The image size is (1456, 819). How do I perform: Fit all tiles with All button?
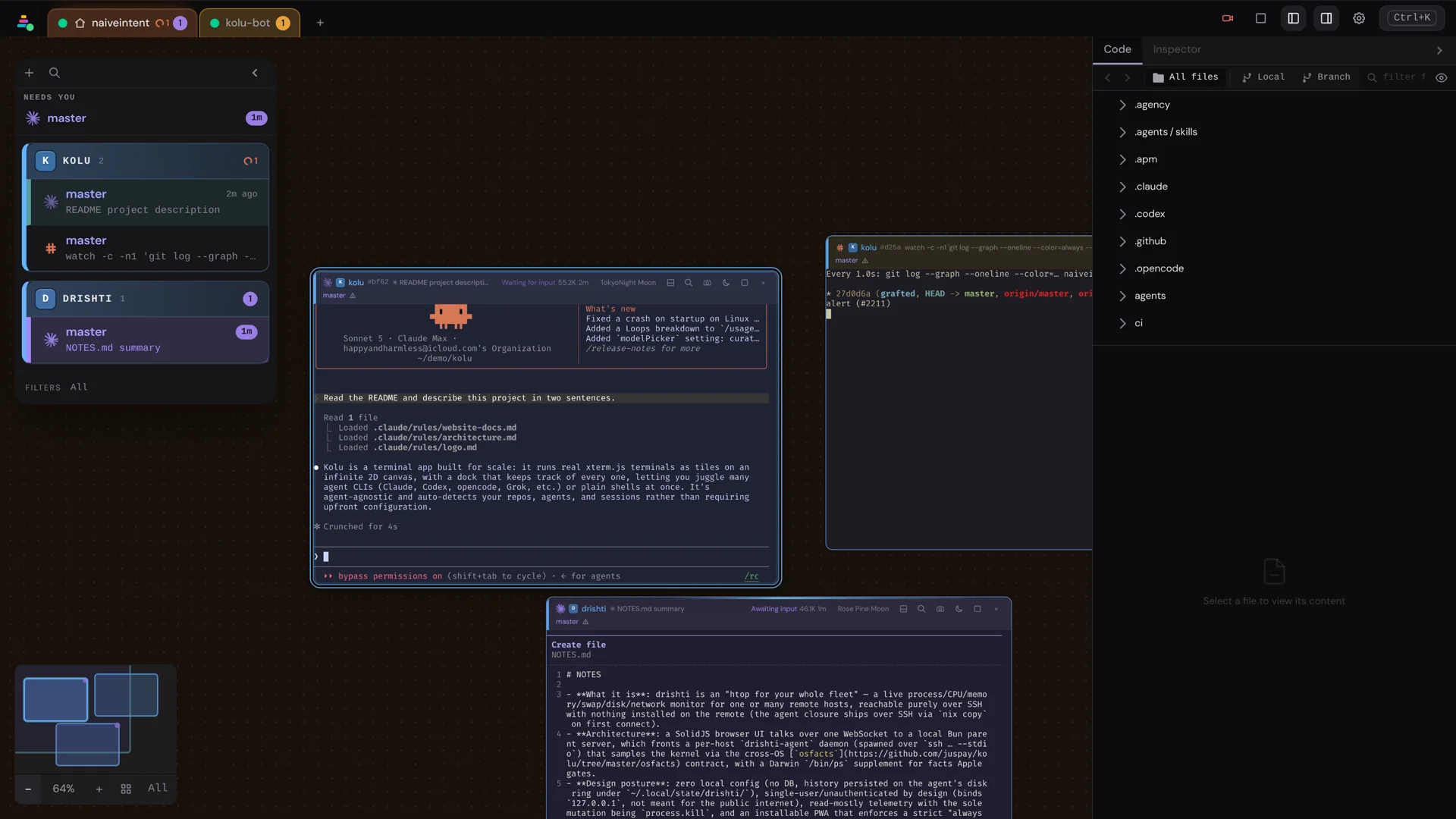click(x=158, y=788)
